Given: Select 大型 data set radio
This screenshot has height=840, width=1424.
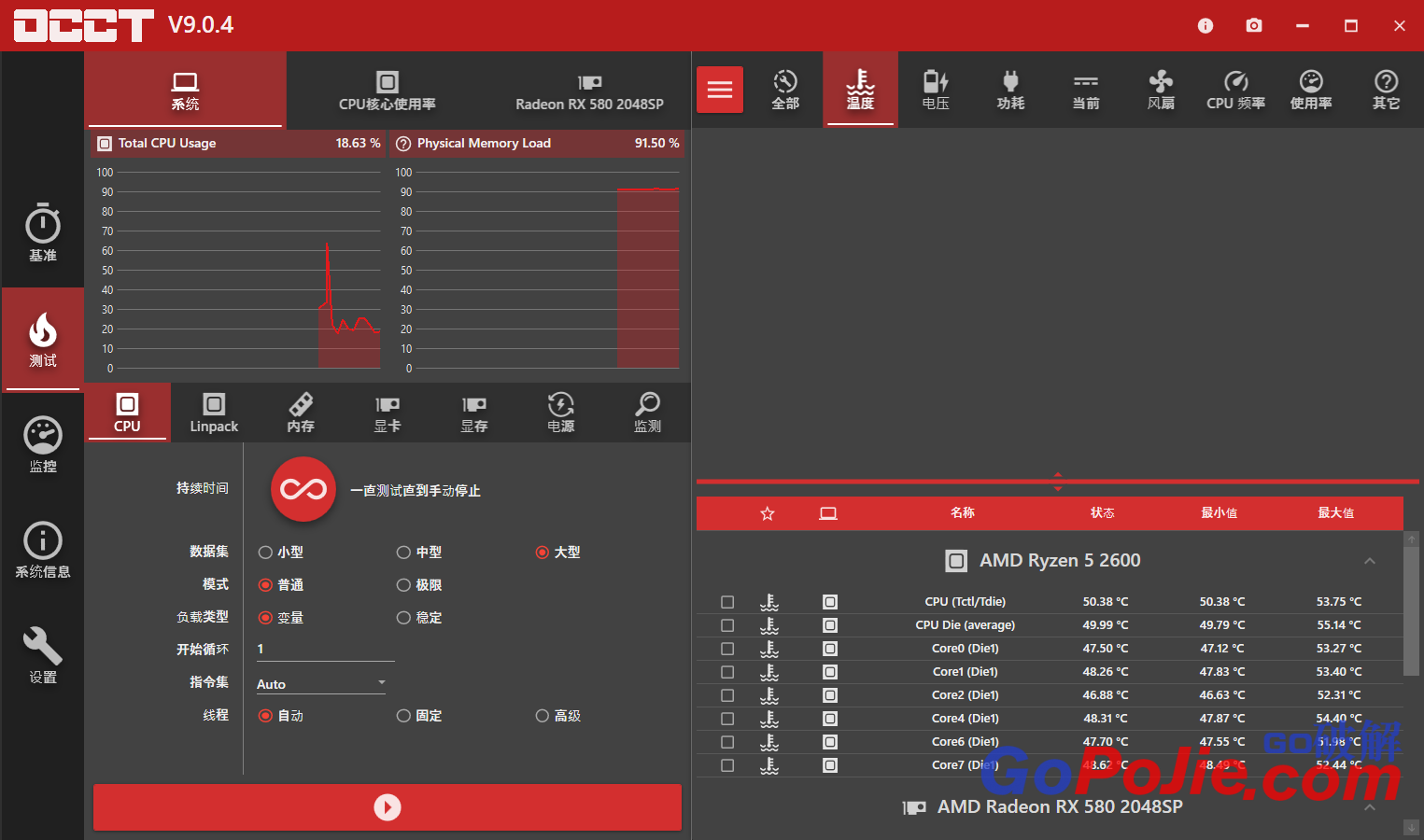Looking at the screenshot, I should point(557,553).
